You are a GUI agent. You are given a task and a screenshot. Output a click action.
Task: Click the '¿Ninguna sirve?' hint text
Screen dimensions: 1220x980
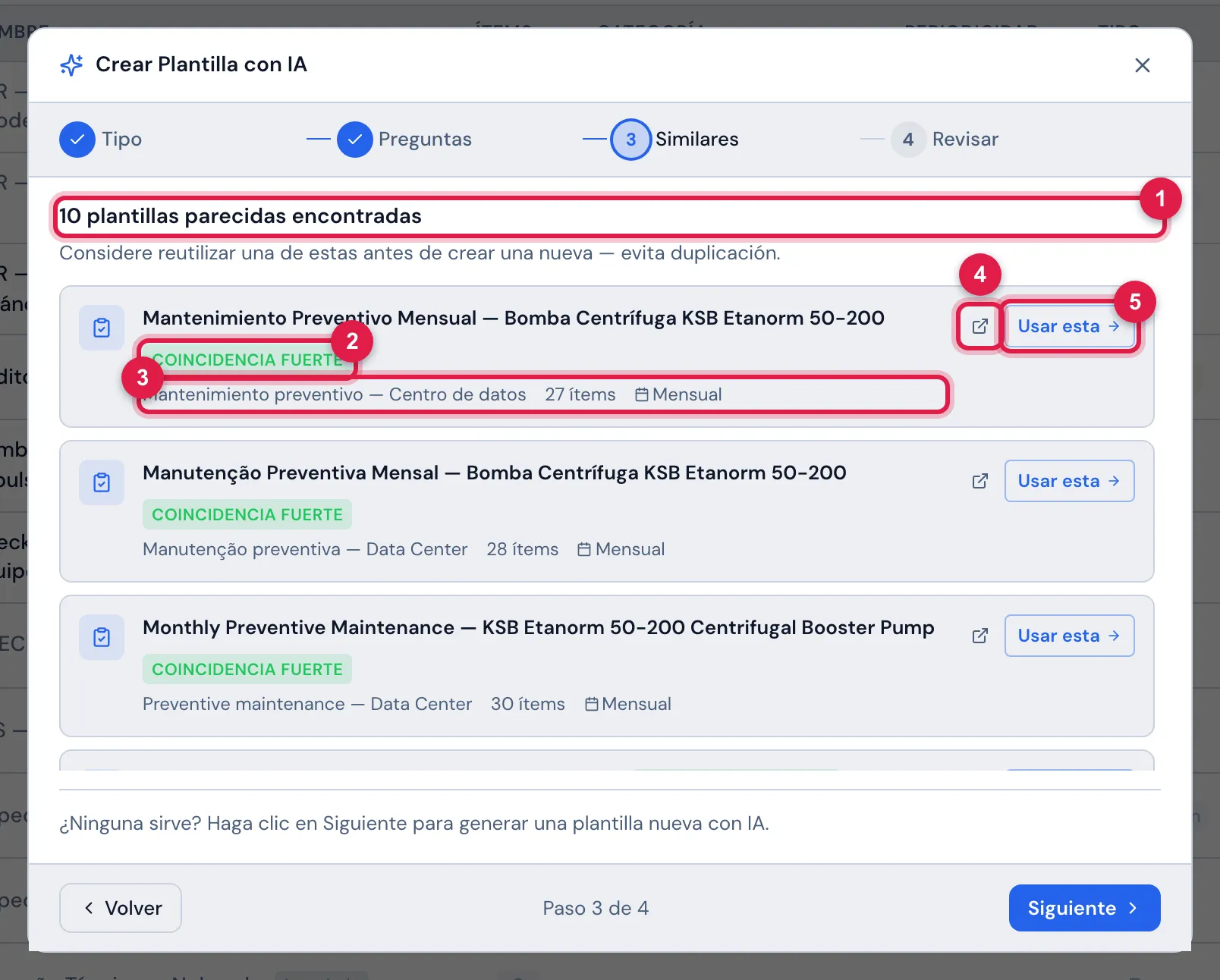pos(414,824)
